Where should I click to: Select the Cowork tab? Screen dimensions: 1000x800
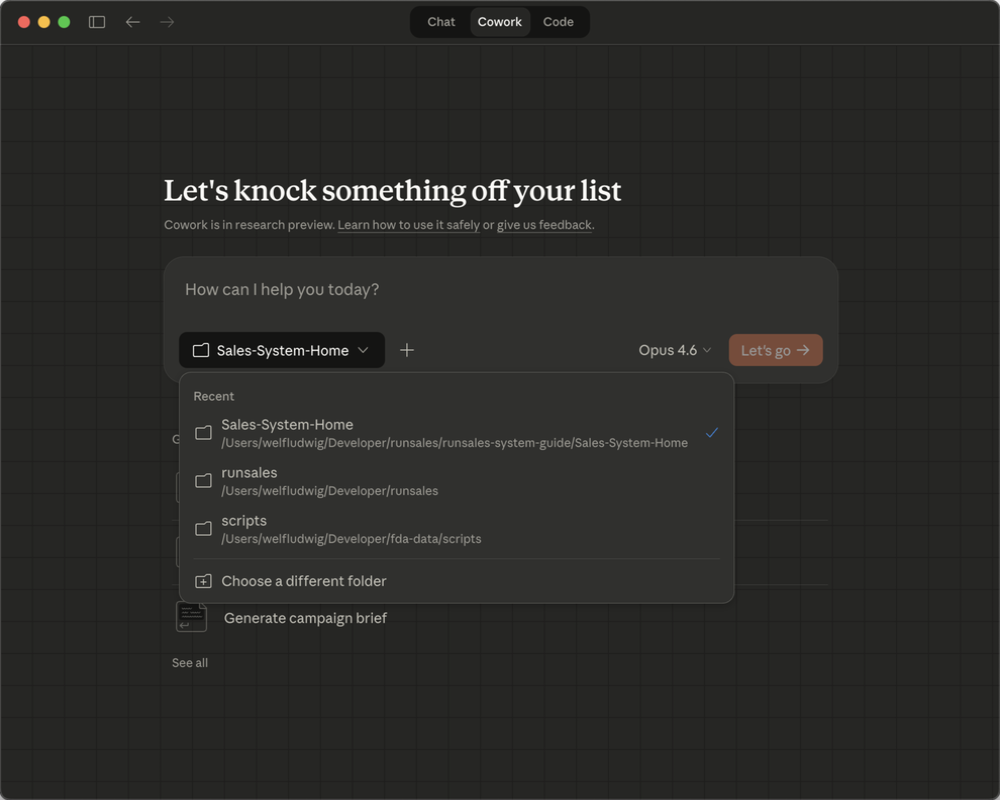(500, 22)
